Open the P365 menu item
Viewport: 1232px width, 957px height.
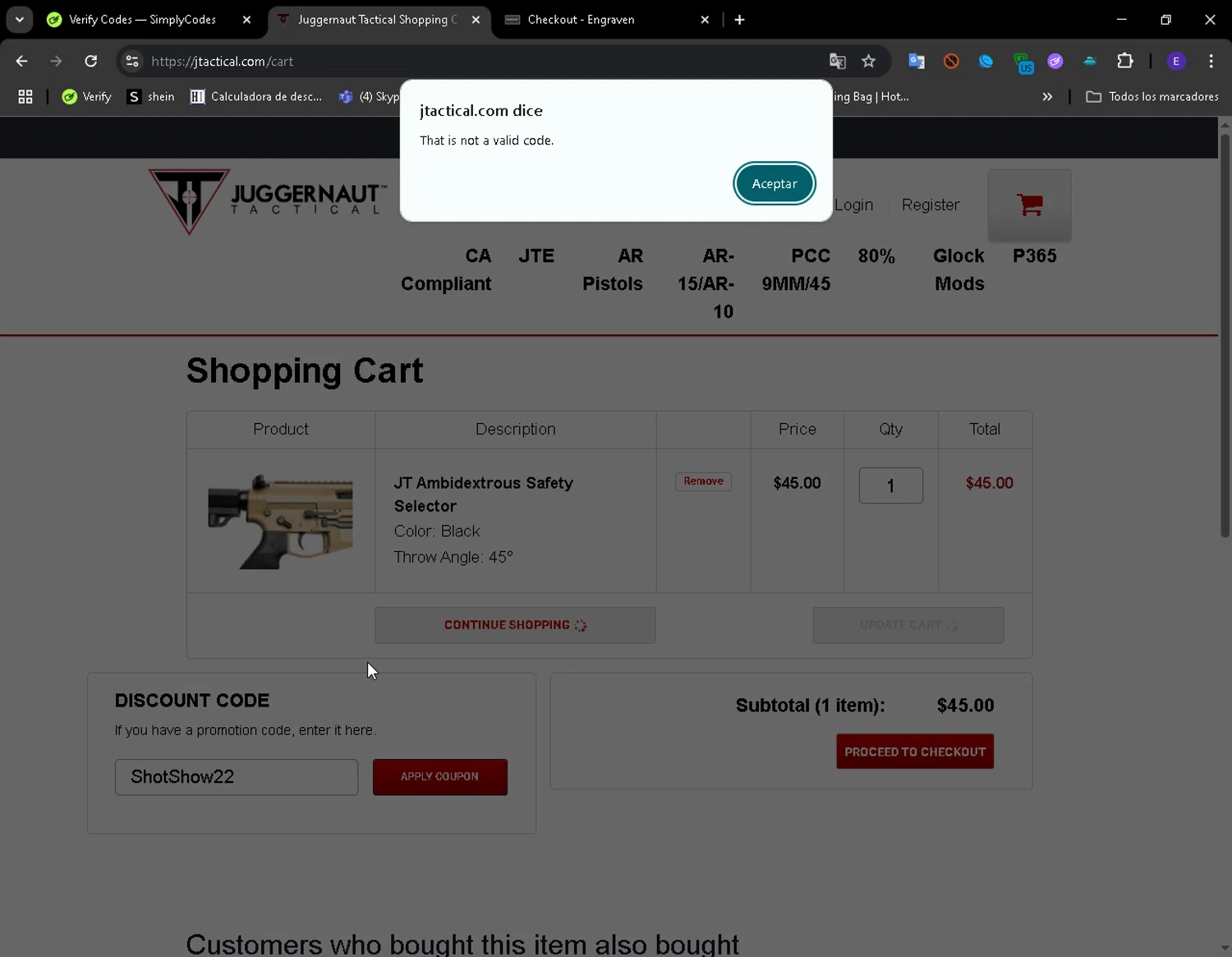[x=1034, y=256]
